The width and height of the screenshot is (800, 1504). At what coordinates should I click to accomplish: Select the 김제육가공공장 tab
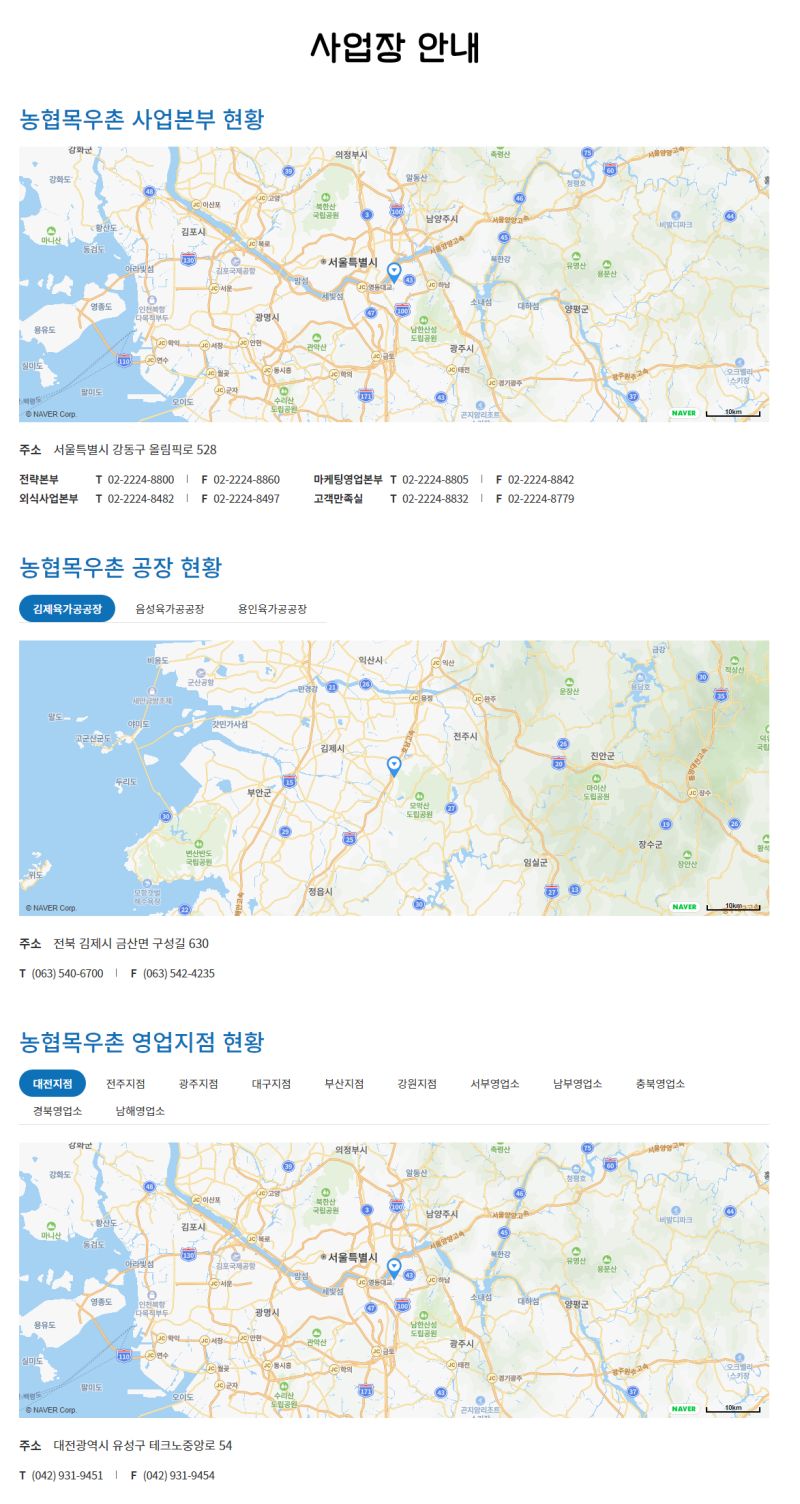tap(67, 608)
